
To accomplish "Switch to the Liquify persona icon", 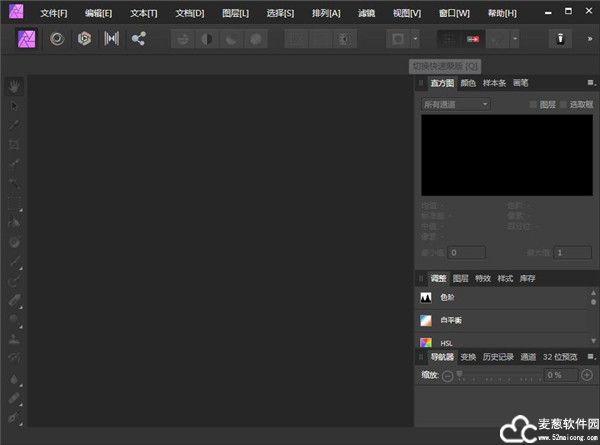I will [57, 38].
